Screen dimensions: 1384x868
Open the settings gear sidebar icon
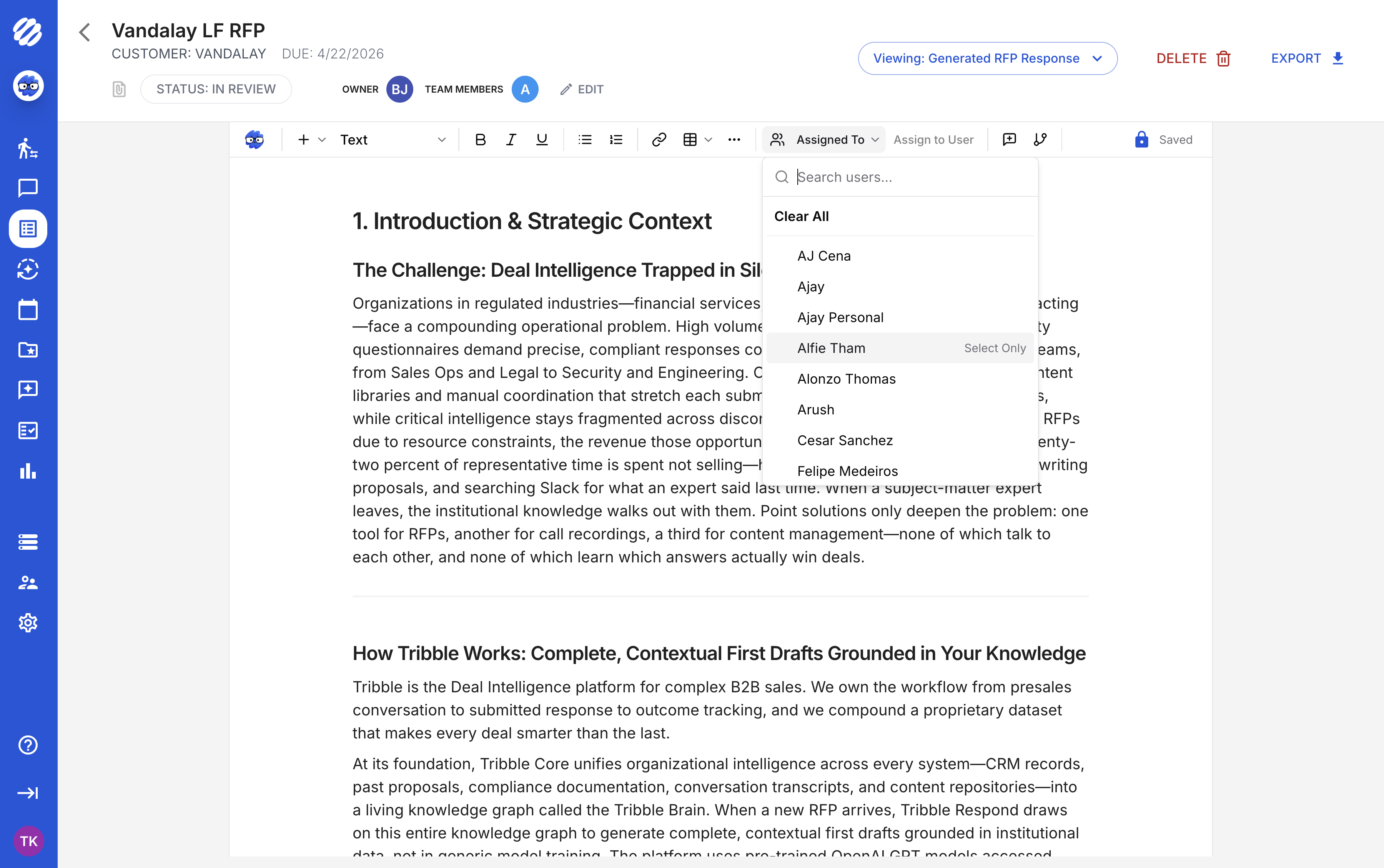[28, 623]
